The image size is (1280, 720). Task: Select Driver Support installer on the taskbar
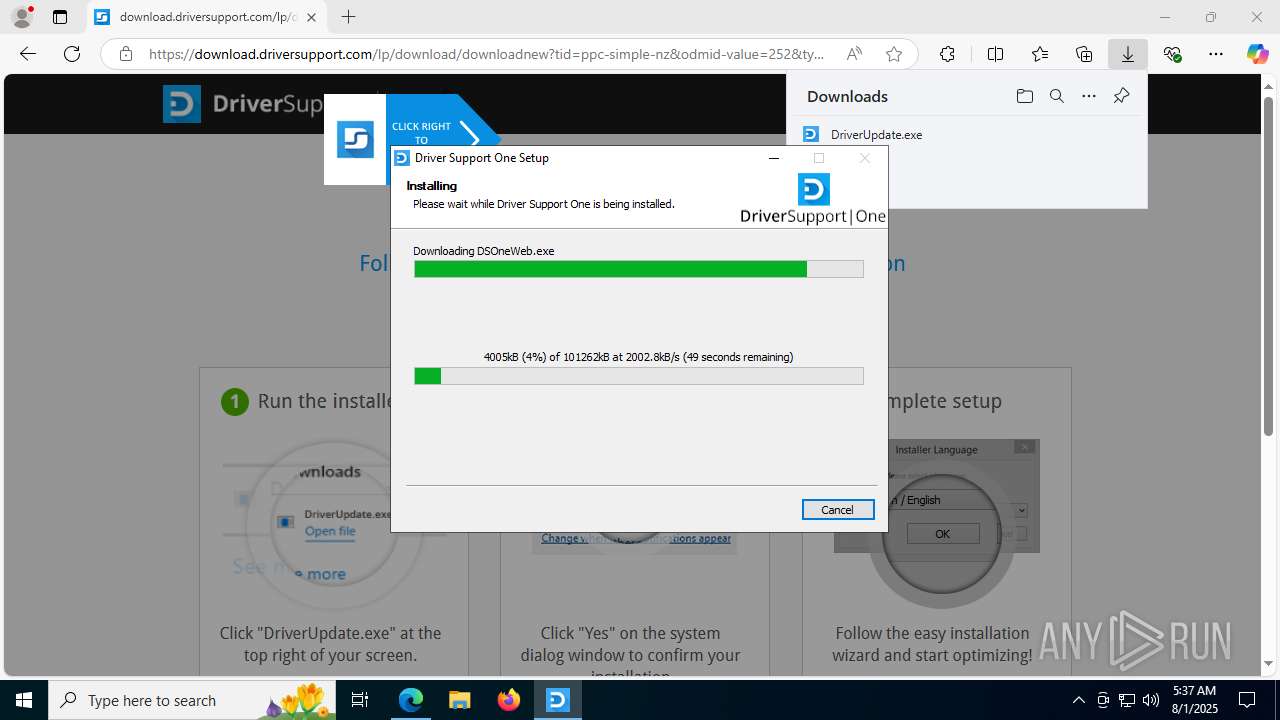558,700
